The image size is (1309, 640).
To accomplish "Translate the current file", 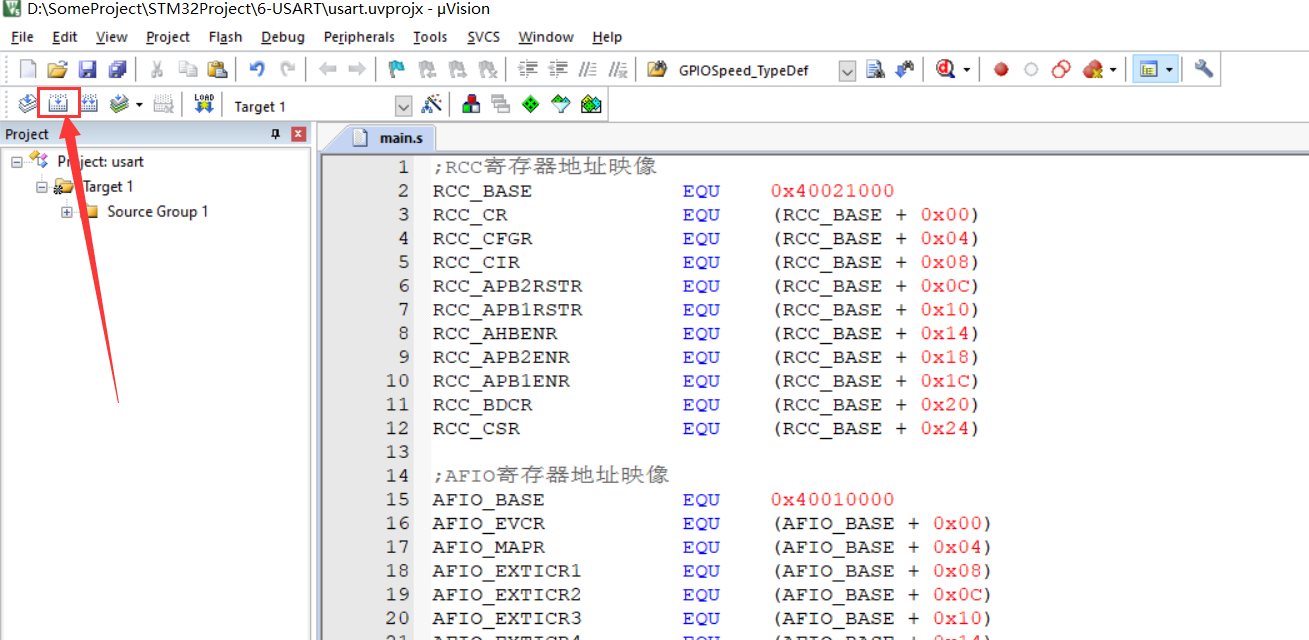I will click(x=28, y=103).
